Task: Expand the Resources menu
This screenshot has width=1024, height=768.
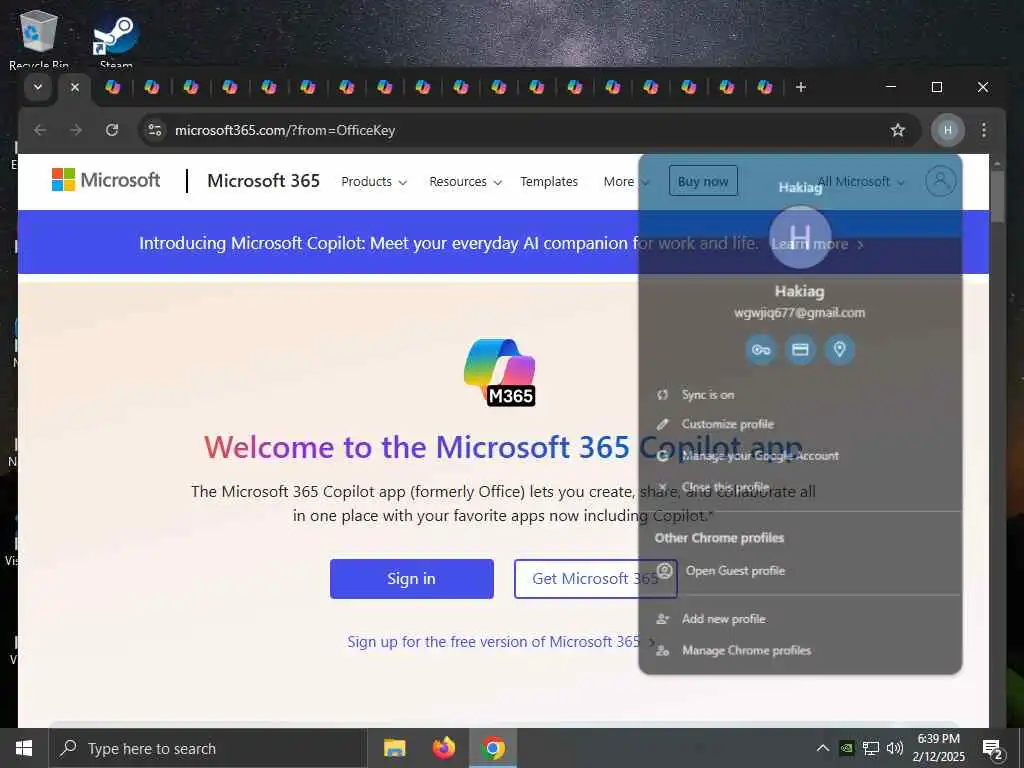Action: click(465, 182)
